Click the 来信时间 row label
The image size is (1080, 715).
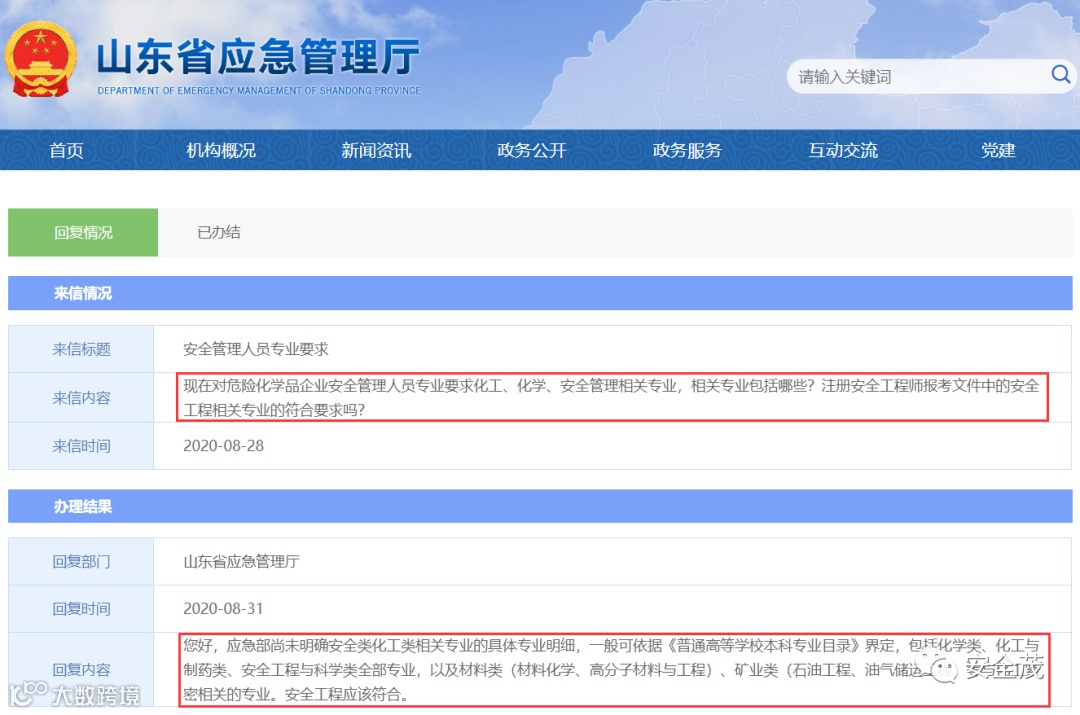[81, 446]
